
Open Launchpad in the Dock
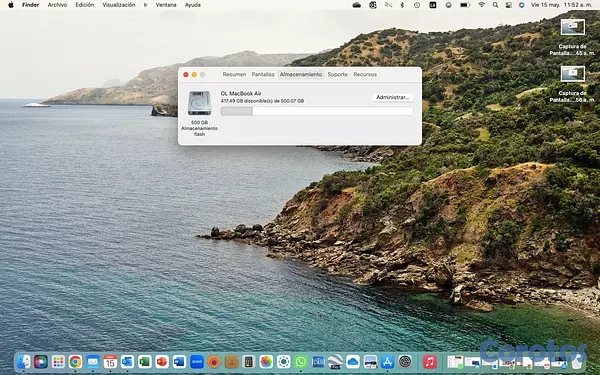[x=58, y=361]
